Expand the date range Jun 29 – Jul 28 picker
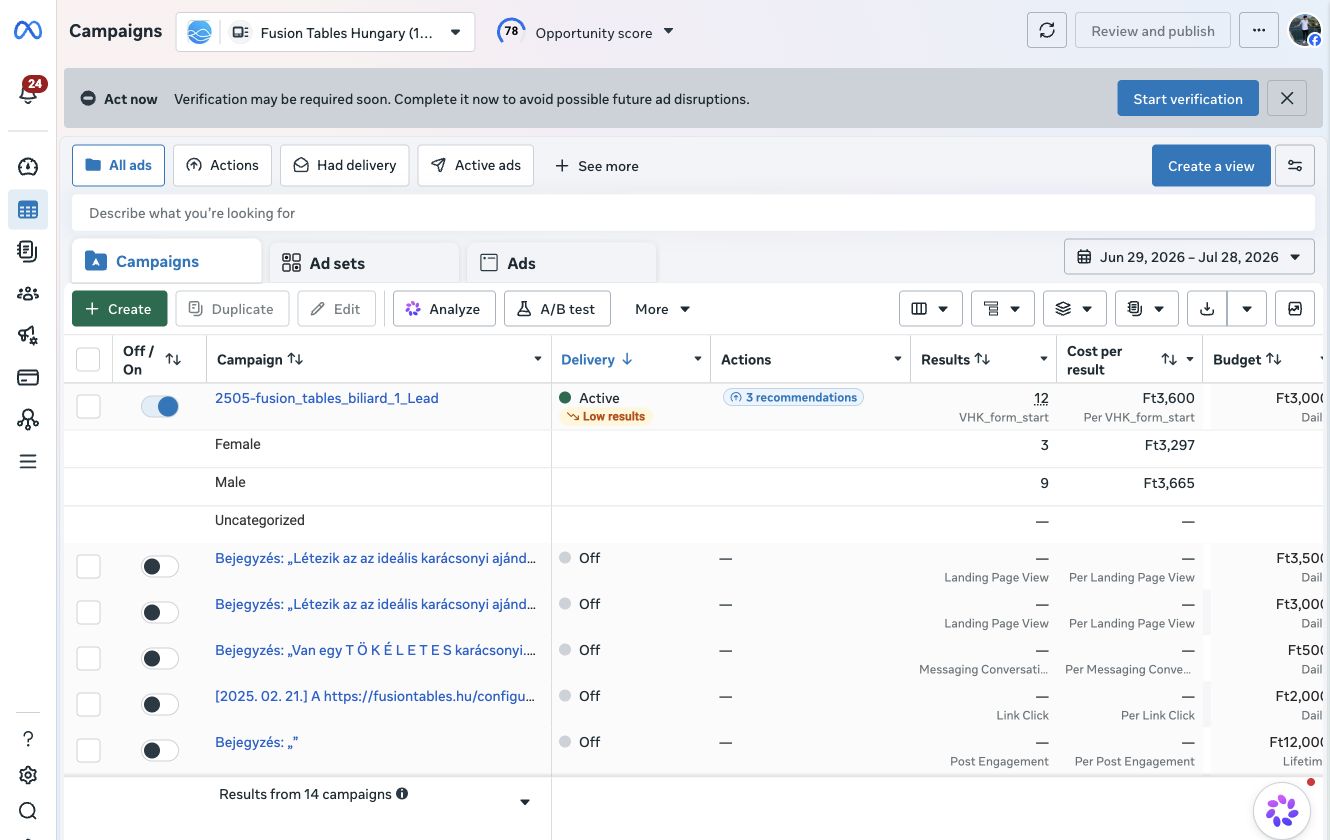1330x840 pixels. click(x=1189, y=257)
